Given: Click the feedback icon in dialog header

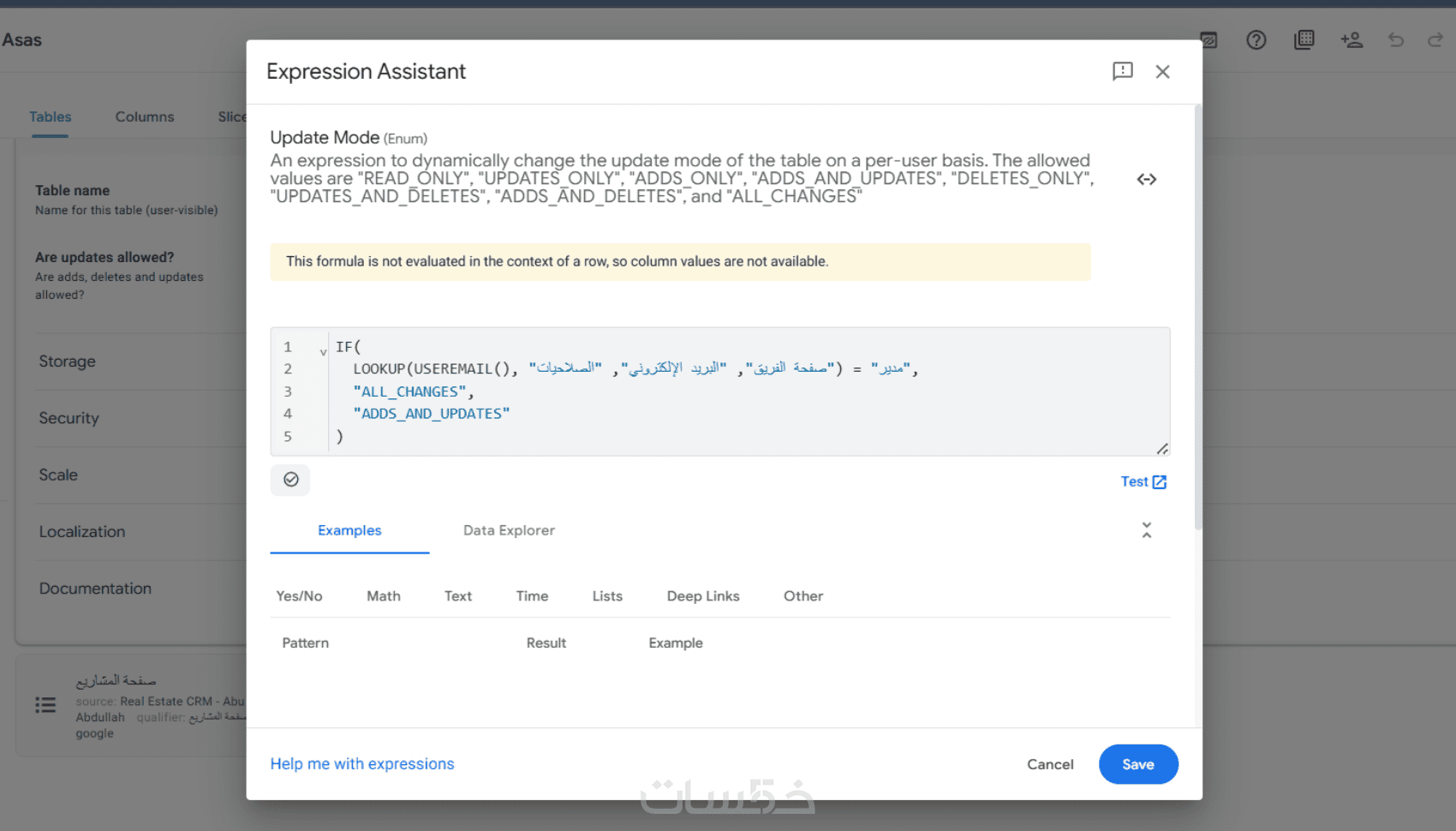Looking at the screenshot, I should 1122,71.
